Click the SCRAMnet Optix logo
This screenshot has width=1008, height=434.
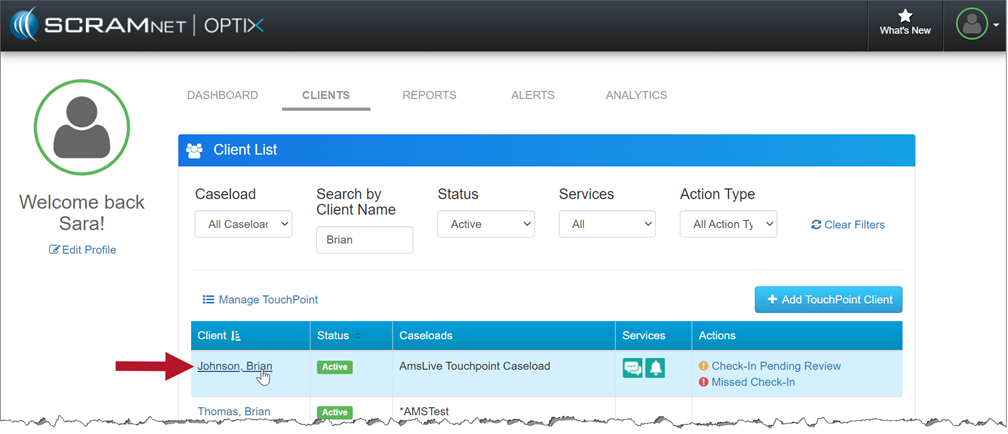(x=139, y=25)
